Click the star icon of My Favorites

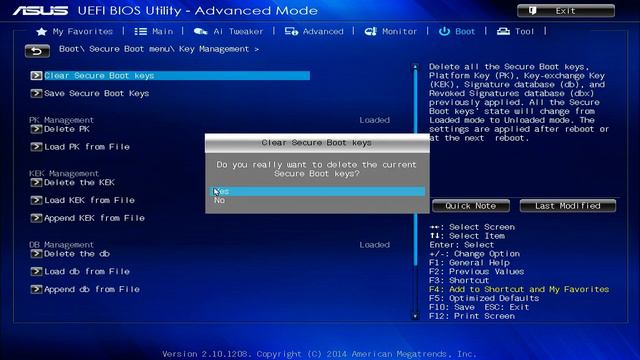(x=42, y=31)
